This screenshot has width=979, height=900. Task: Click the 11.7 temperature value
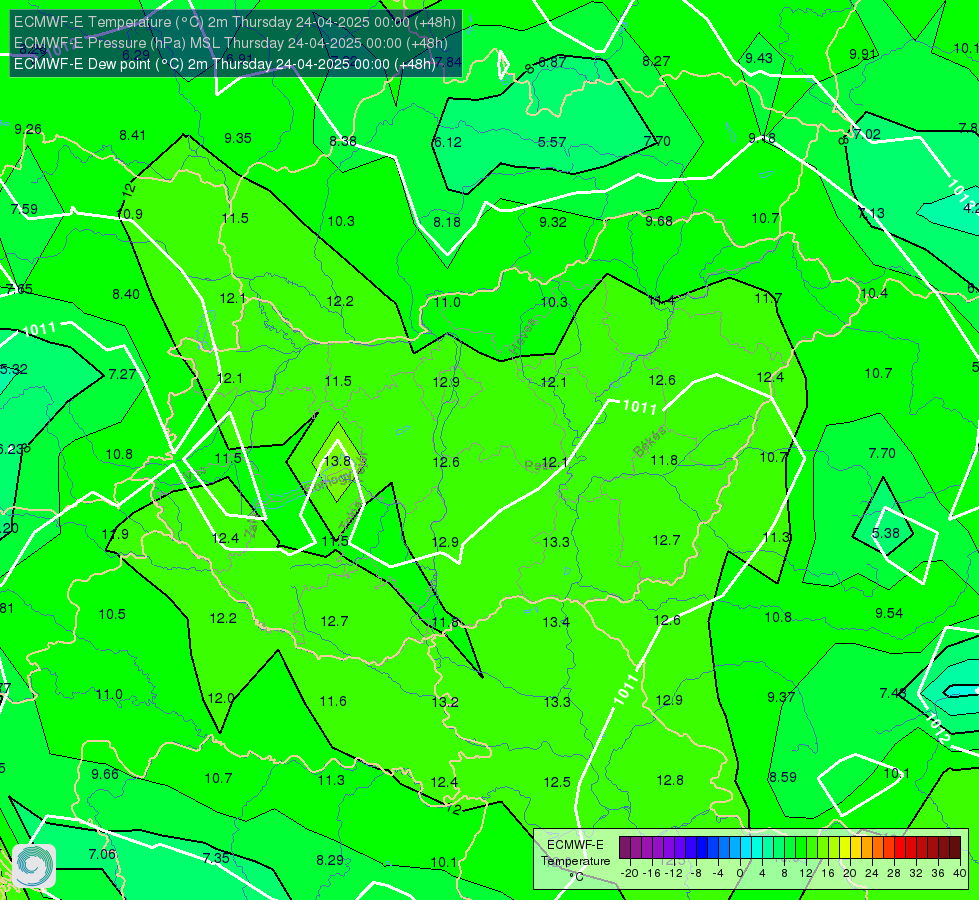tap(768, 299)
